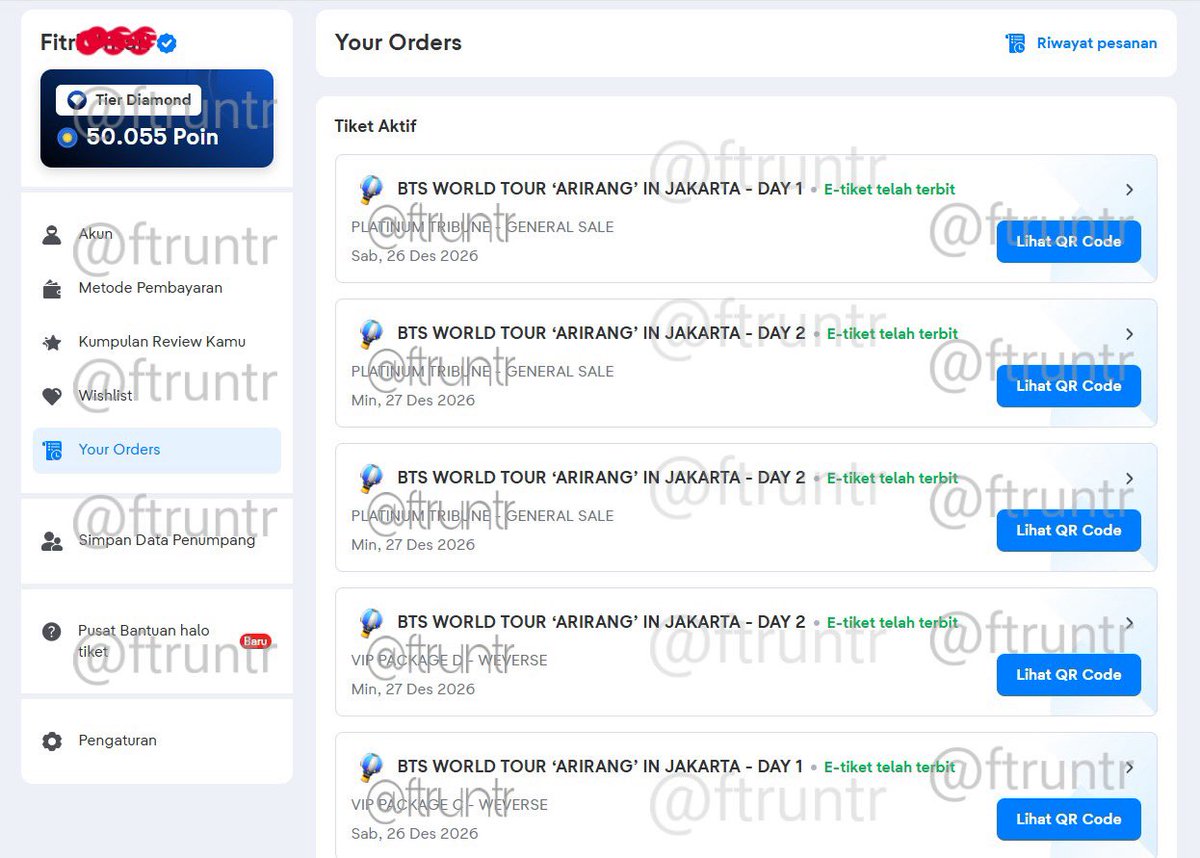Click E-tiket telah terbit on Day 1 Platinum Tribune

click(x=889, y=189)
